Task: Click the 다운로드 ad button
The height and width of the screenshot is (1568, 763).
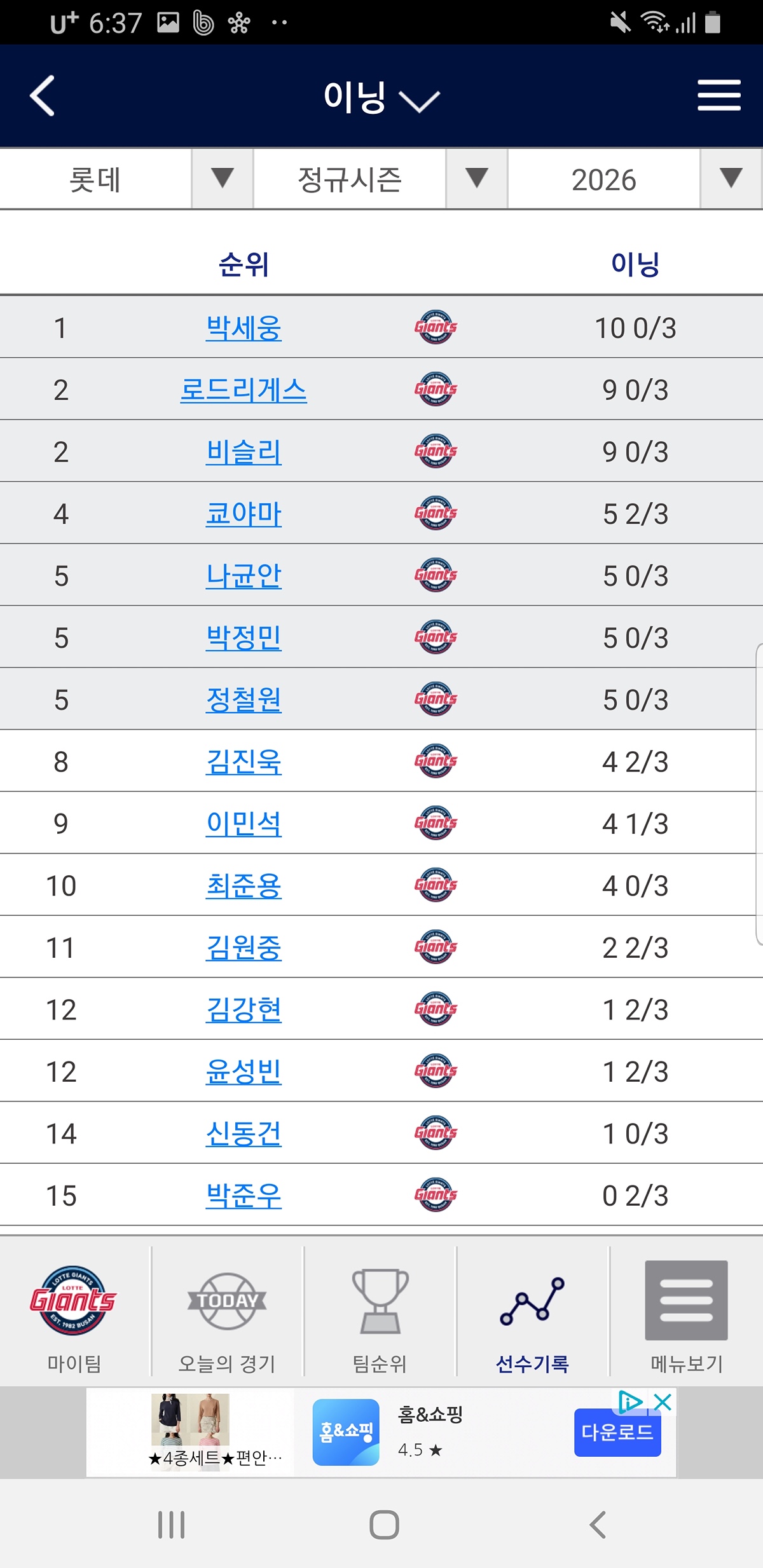Action: pyautogui.click(x=617, y=1433)
